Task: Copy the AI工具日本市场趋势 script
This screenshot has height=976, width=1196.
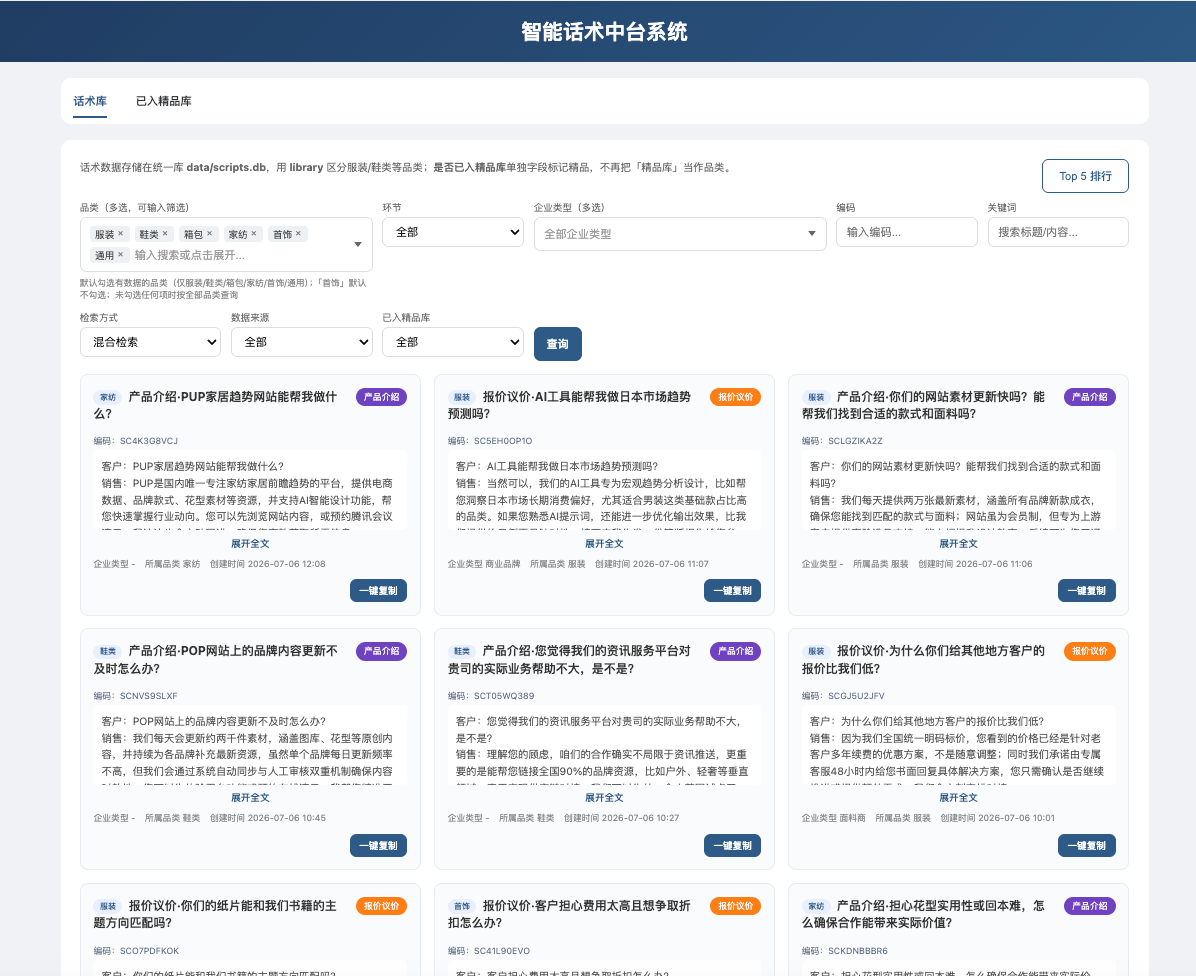Action: 732,590
